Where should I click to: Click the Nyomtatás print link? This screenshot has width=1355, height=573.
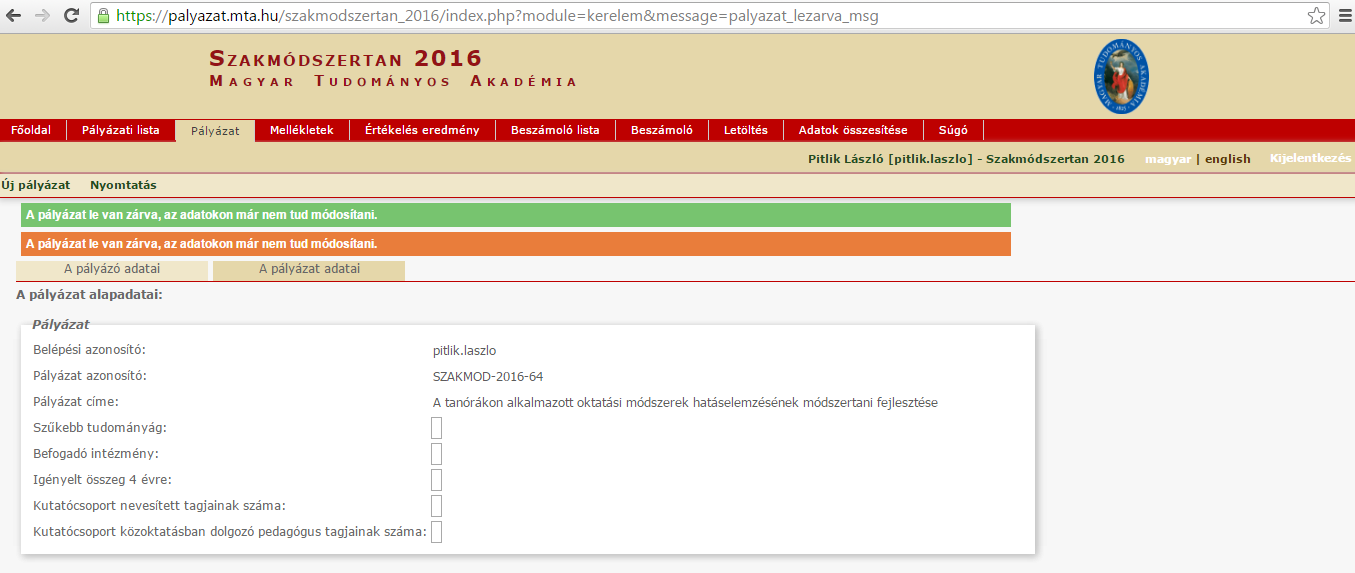pyautogui.click(x=123, y=185)
